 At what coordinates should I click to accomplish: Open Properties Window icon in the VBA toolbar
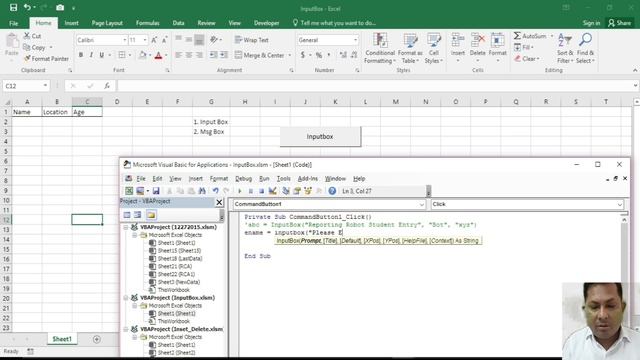pyautogui.click(x=297, y=191)
